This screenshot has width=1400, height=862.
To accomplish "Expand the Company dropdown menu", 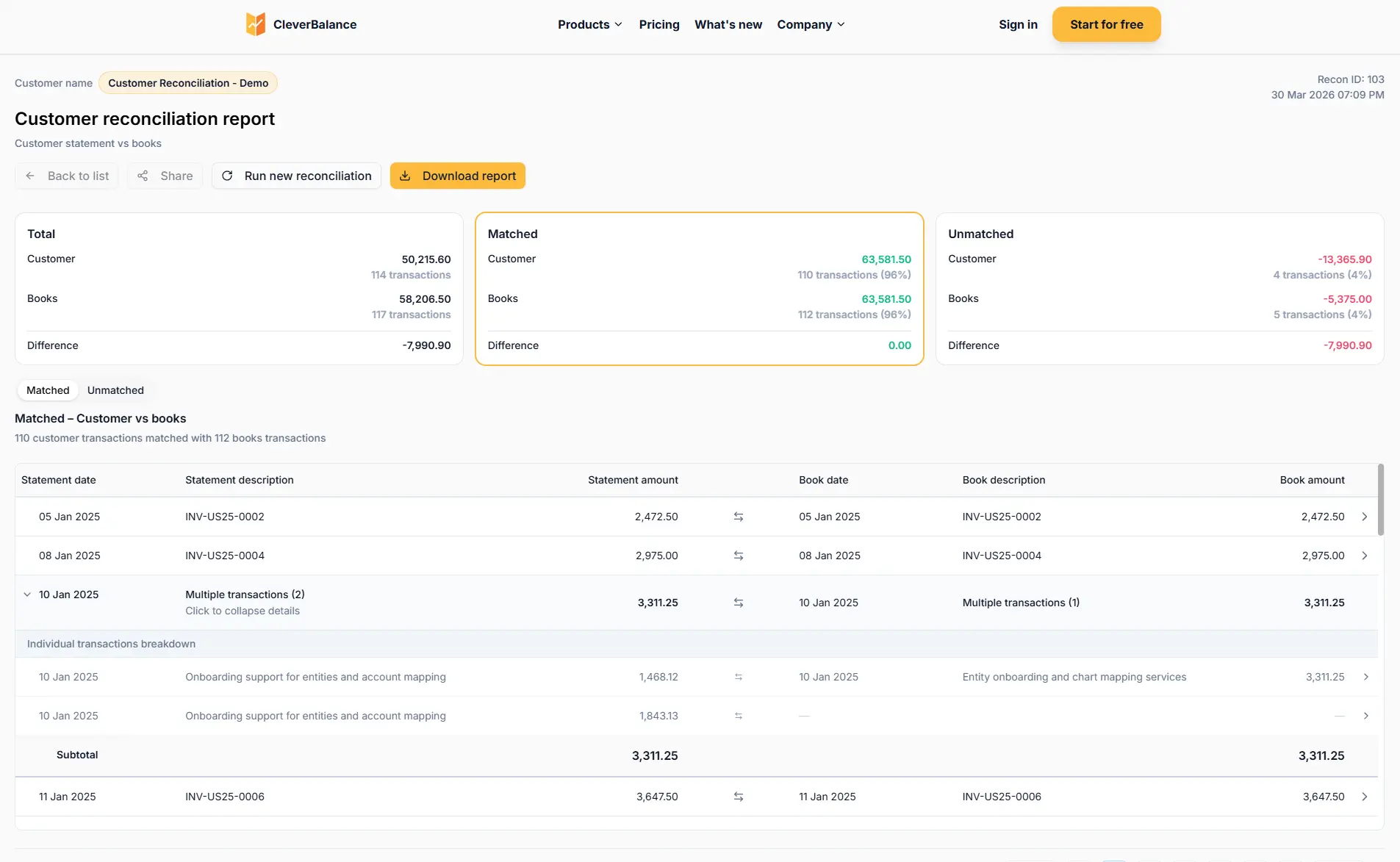I will click(x=811, y=24).
